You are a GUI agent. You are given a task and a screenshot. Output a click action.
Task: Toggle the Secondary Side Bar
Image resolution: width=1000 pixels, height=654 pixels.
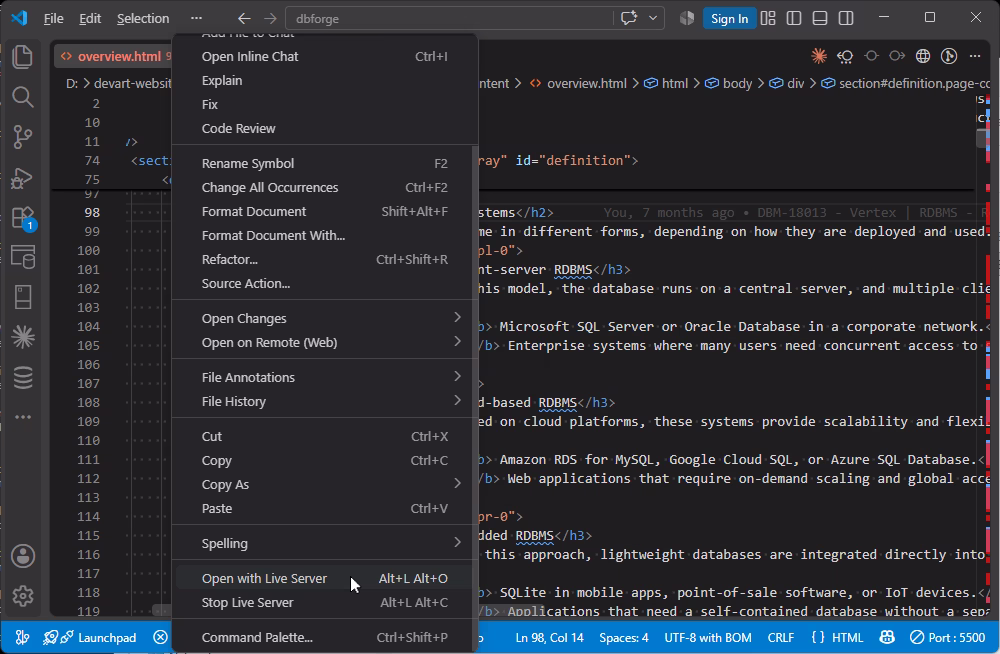[x=846, y=18]
